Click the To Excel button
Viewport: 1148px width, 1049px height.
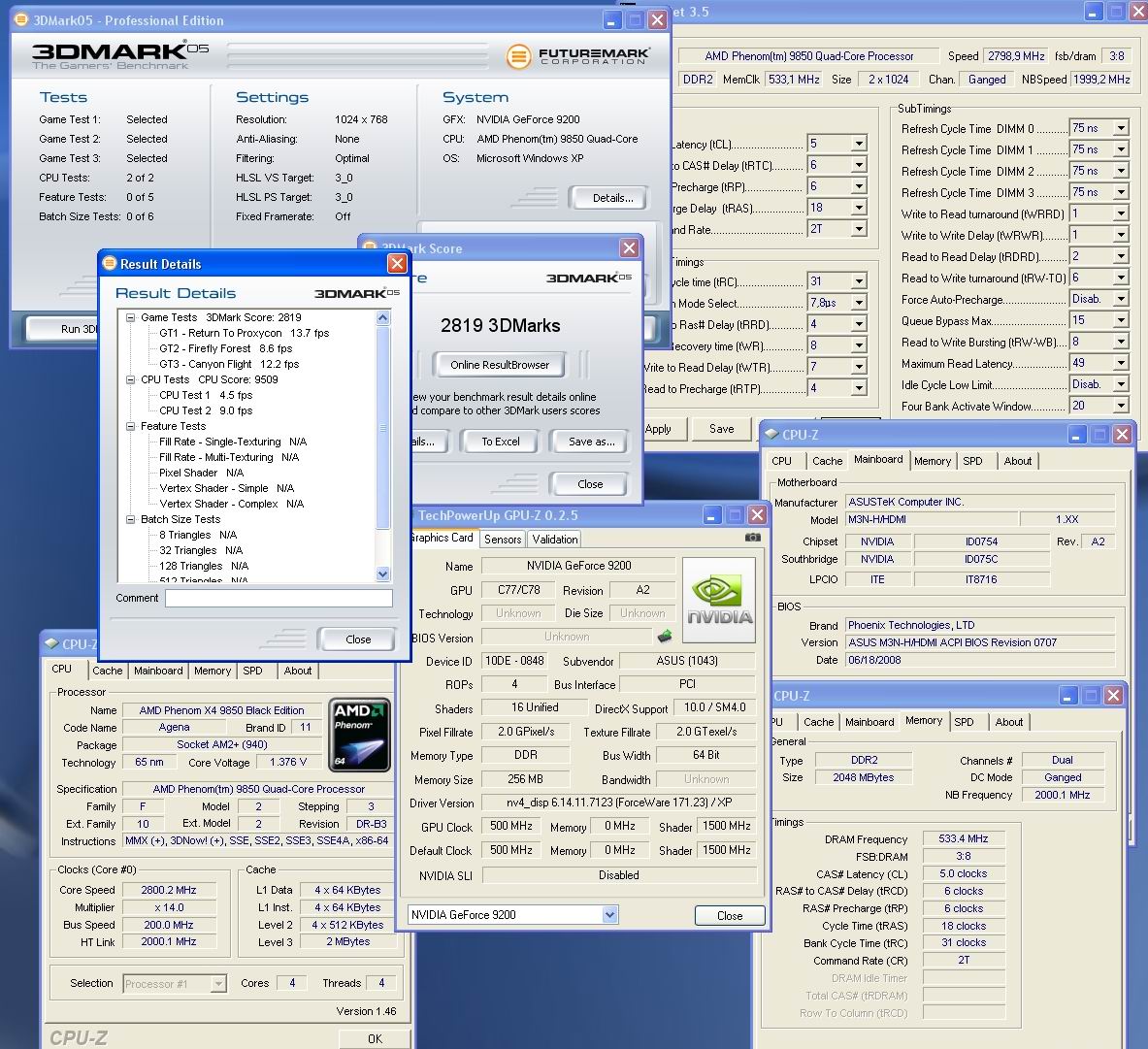pos(500,443)
